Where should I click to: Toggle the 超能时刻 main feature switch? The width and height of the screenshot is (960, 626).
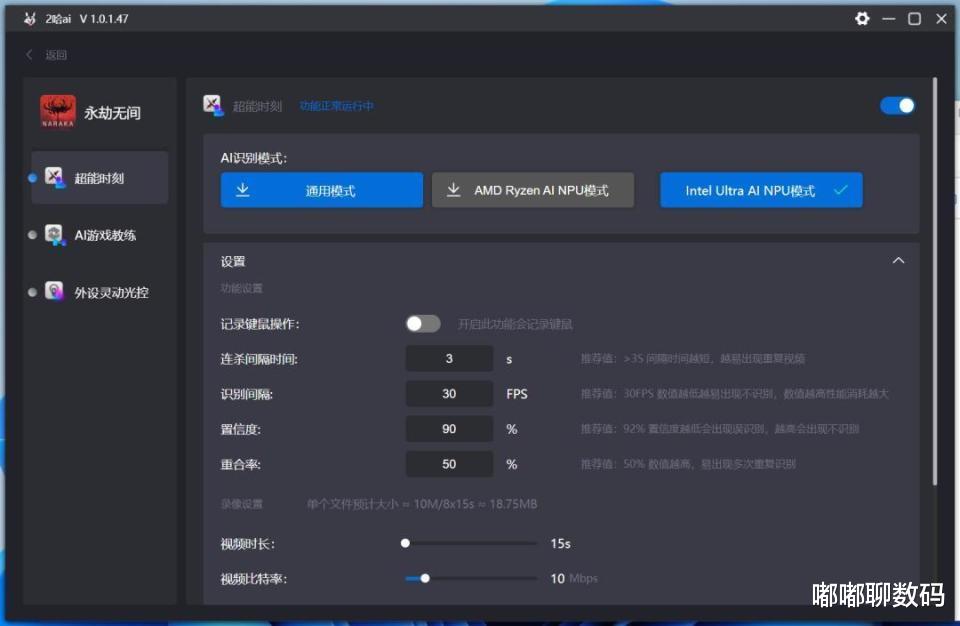898,105
